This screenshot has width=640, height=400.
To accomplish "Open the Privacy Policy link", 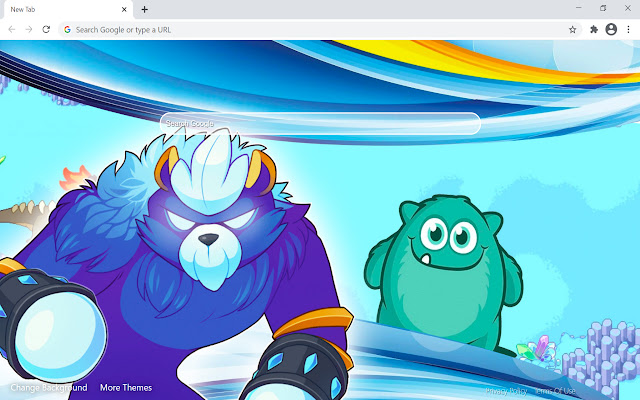I will point(506,391).
